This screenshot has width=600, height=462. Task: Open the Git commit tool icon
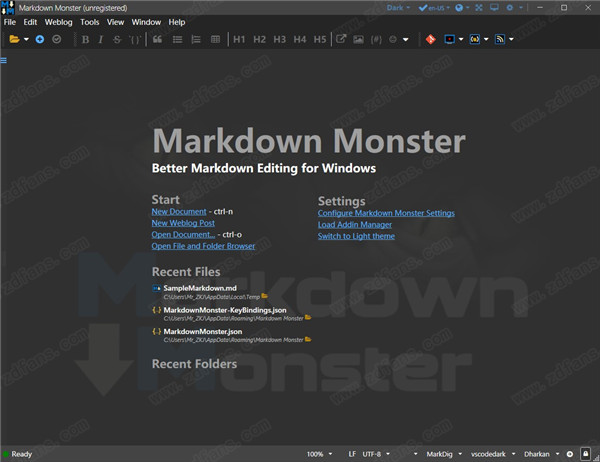point(431,39)
